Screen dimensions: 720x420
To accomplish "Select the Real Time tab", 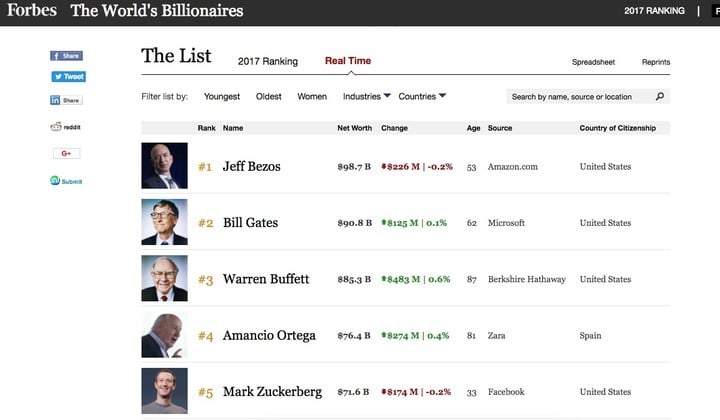I will (x=348, y=61).
